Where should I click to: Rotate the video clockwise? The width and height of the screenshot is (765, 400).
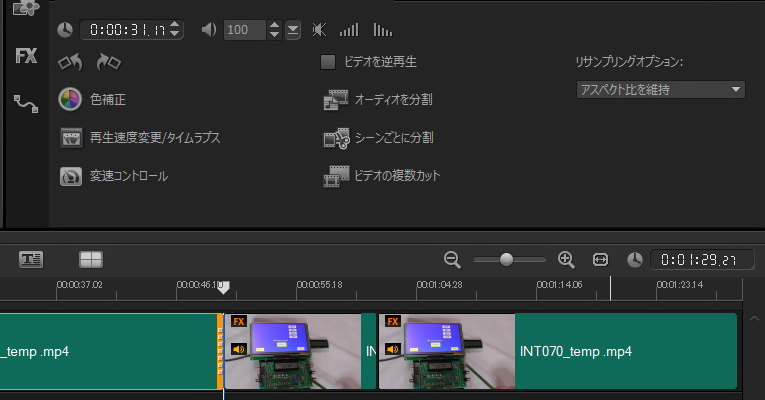pyautogui.click(x=108, y=63)
